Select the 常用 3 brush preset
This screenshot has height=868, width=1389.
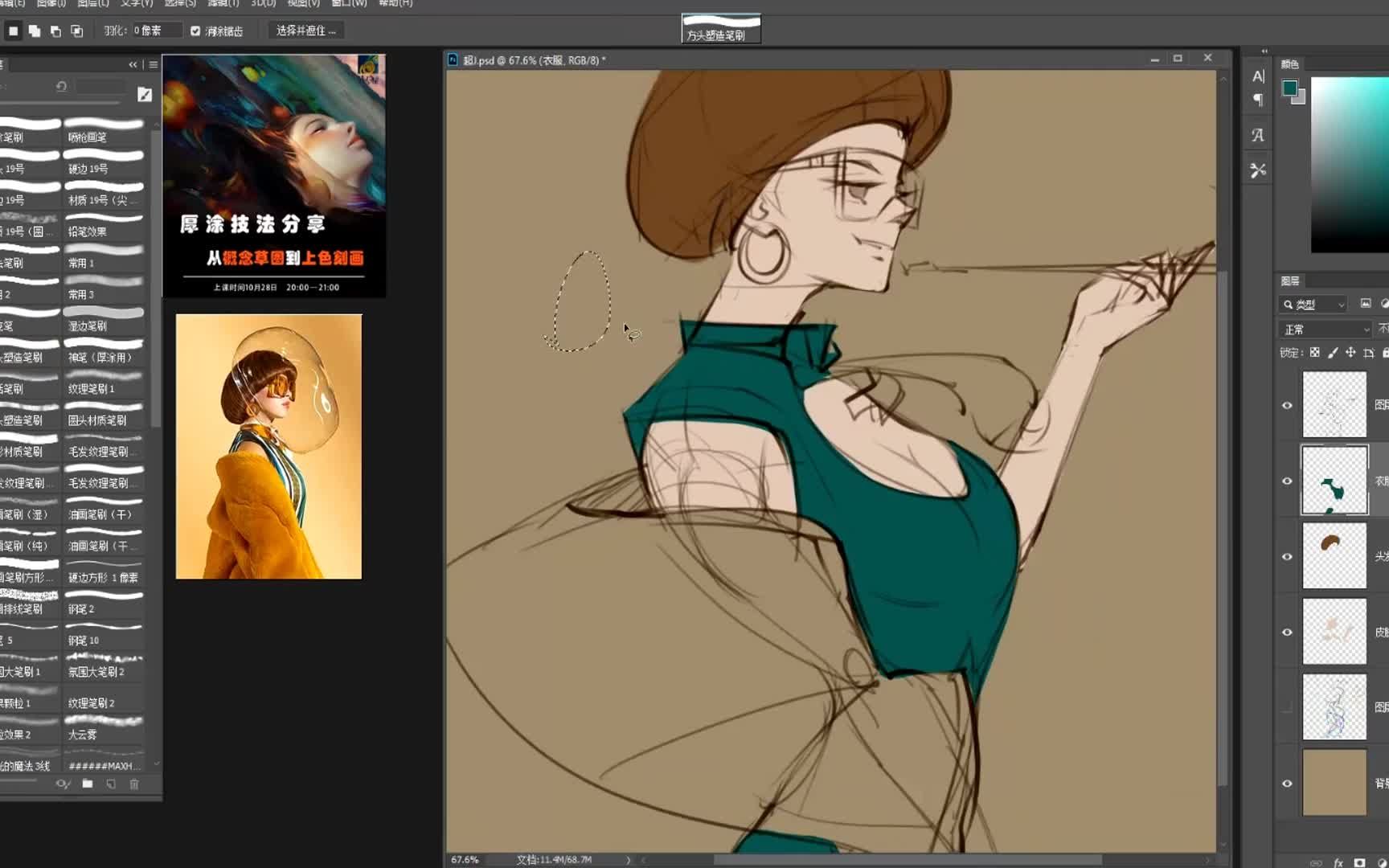pos(104,287)
